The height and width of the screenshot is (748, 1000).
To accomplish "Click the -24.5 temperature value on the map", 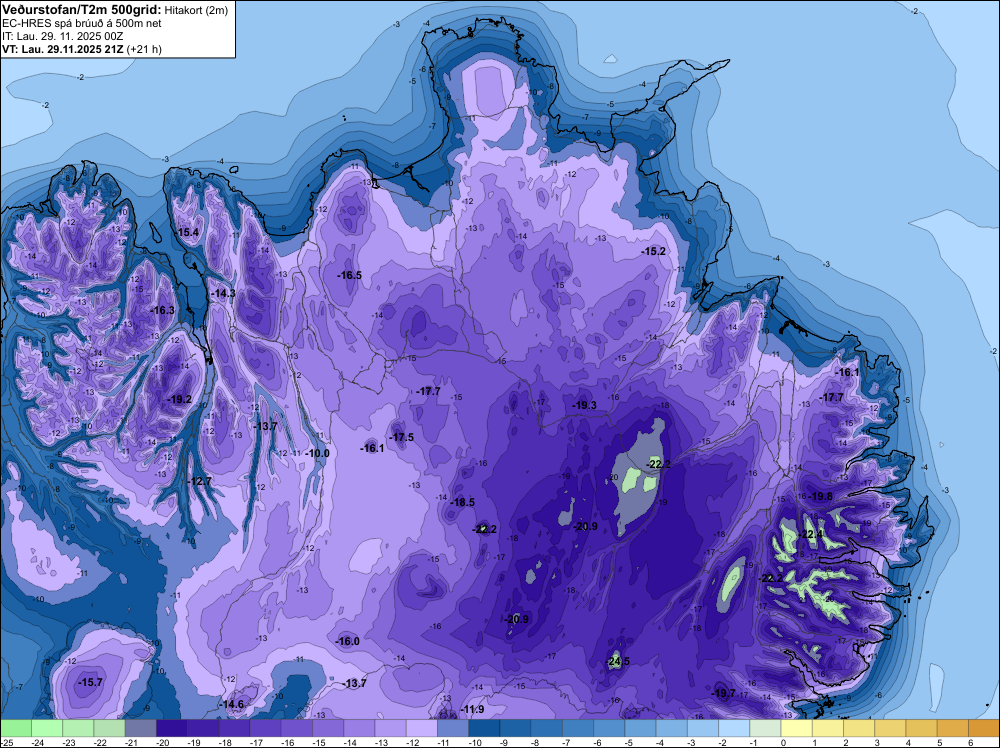I will pos(618,661).
